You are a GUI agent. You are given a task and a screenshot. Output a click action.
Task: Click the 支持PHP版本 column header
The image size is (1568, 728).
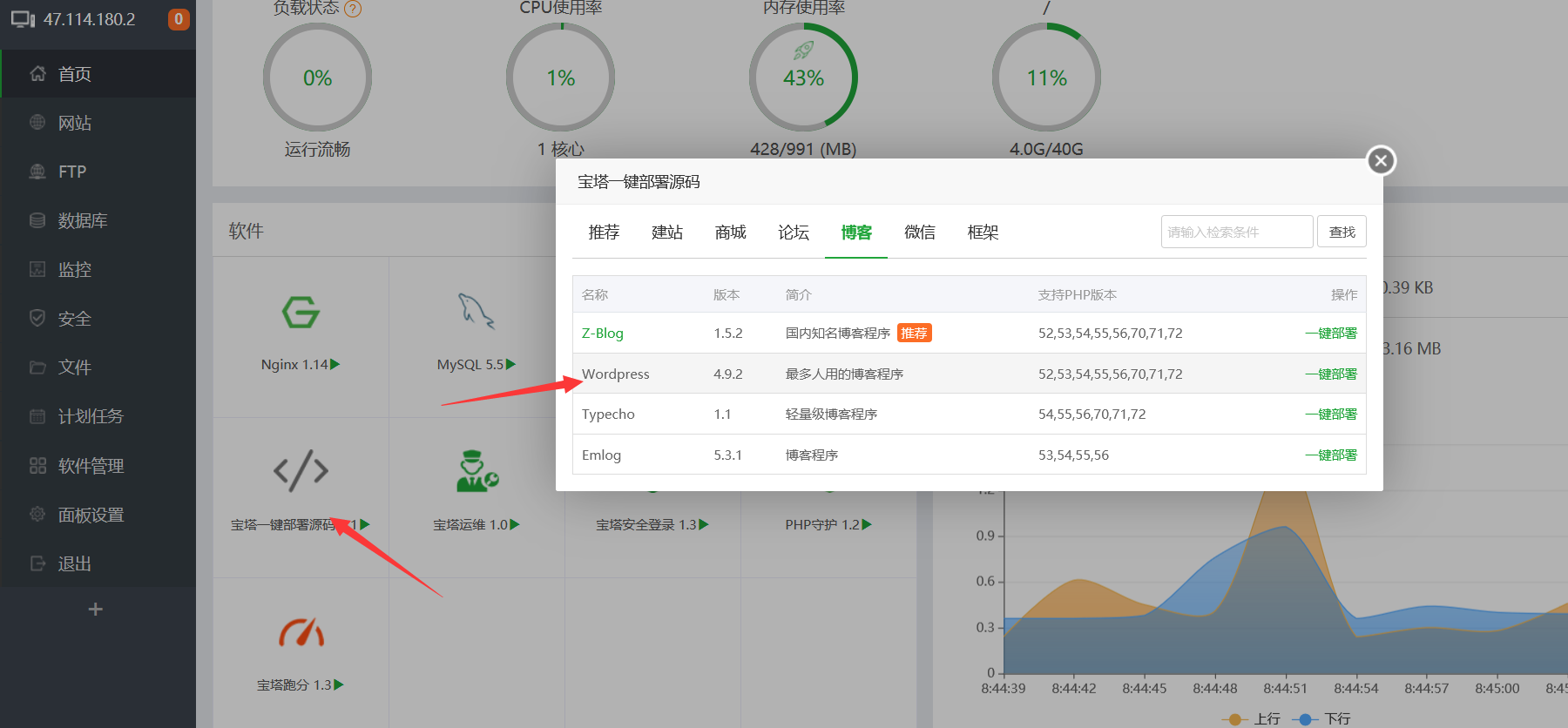coord(1078,294)
